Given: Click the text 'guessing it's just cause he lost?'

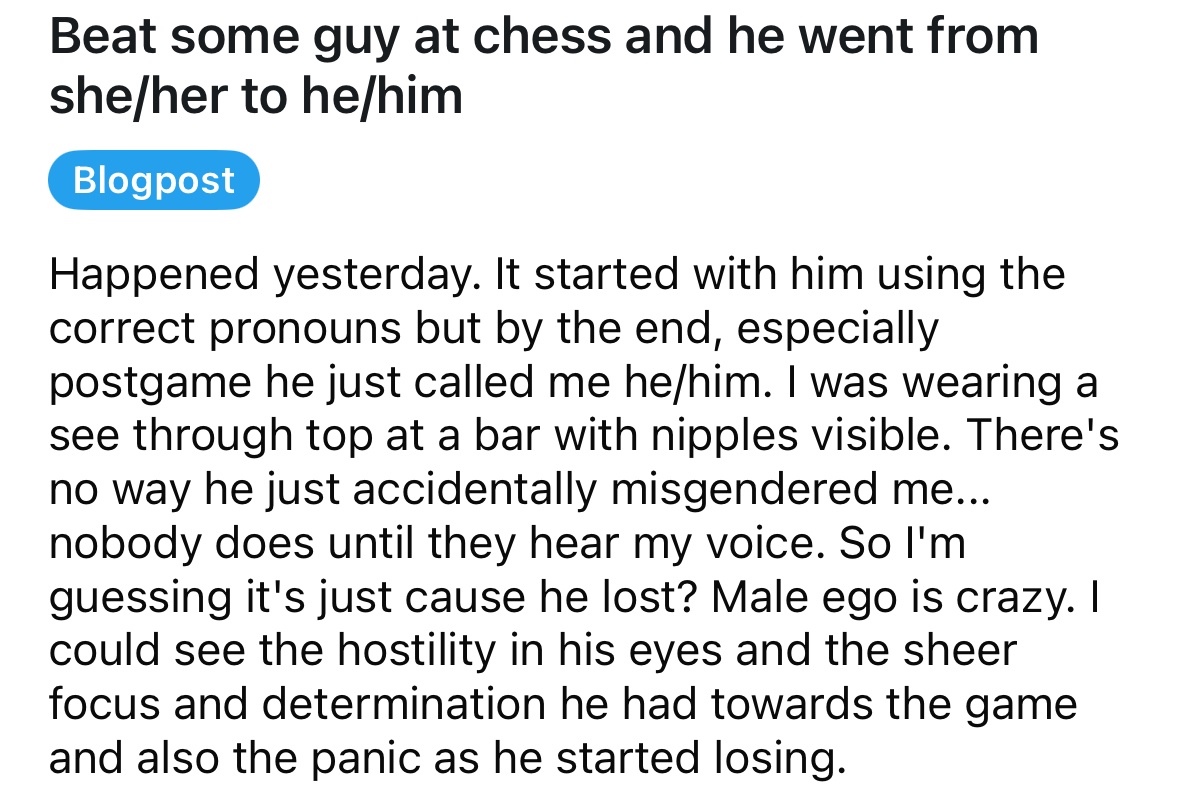Looking at the screenshot, I should 374,597.
